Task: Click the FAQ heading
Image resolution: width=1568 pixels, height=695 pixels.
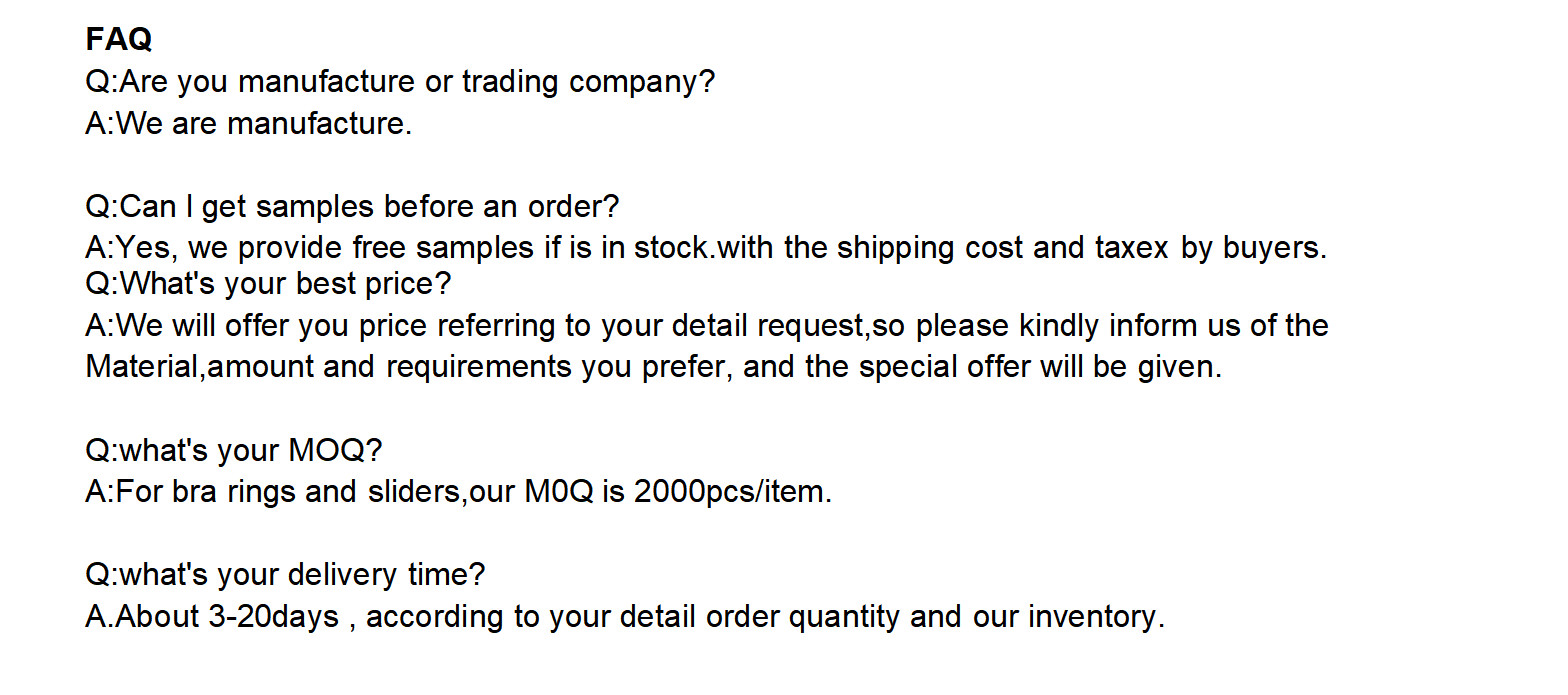Action: click(119, 39)
